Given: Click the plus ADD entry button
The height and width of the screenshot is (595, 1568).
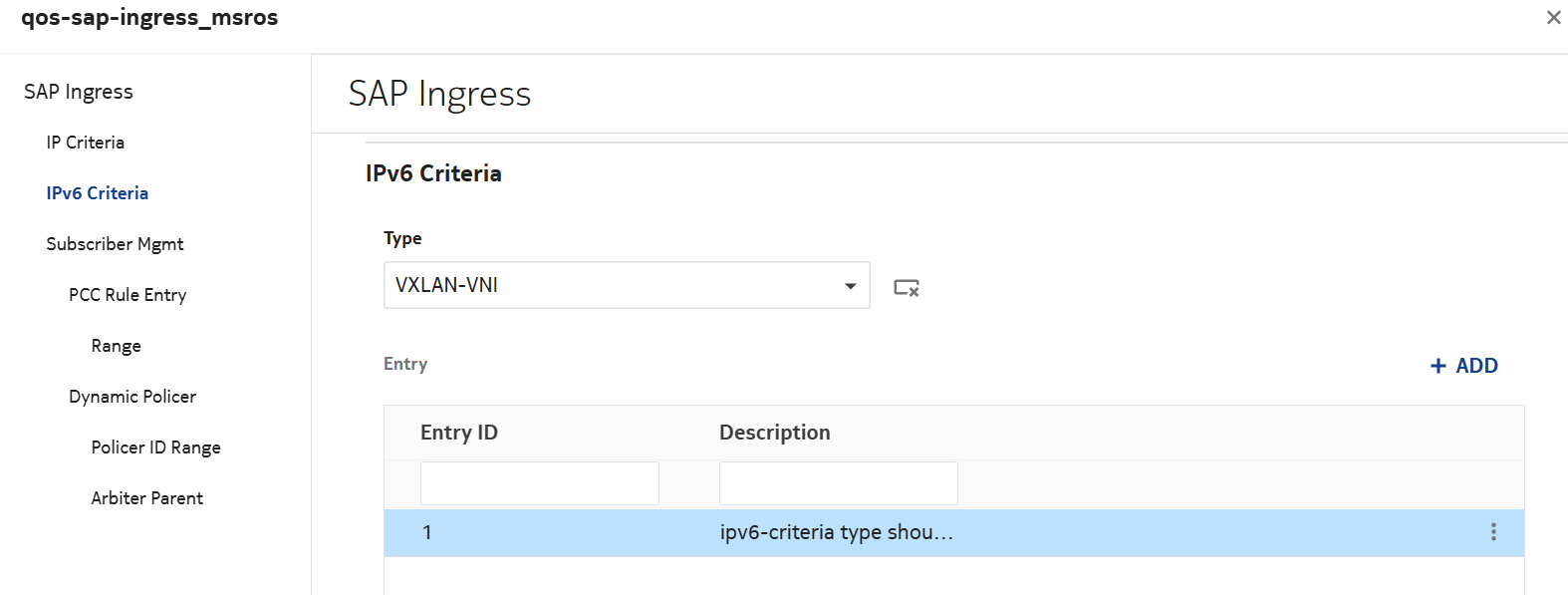Looking at the screenshot, I should coord(1463,366).
